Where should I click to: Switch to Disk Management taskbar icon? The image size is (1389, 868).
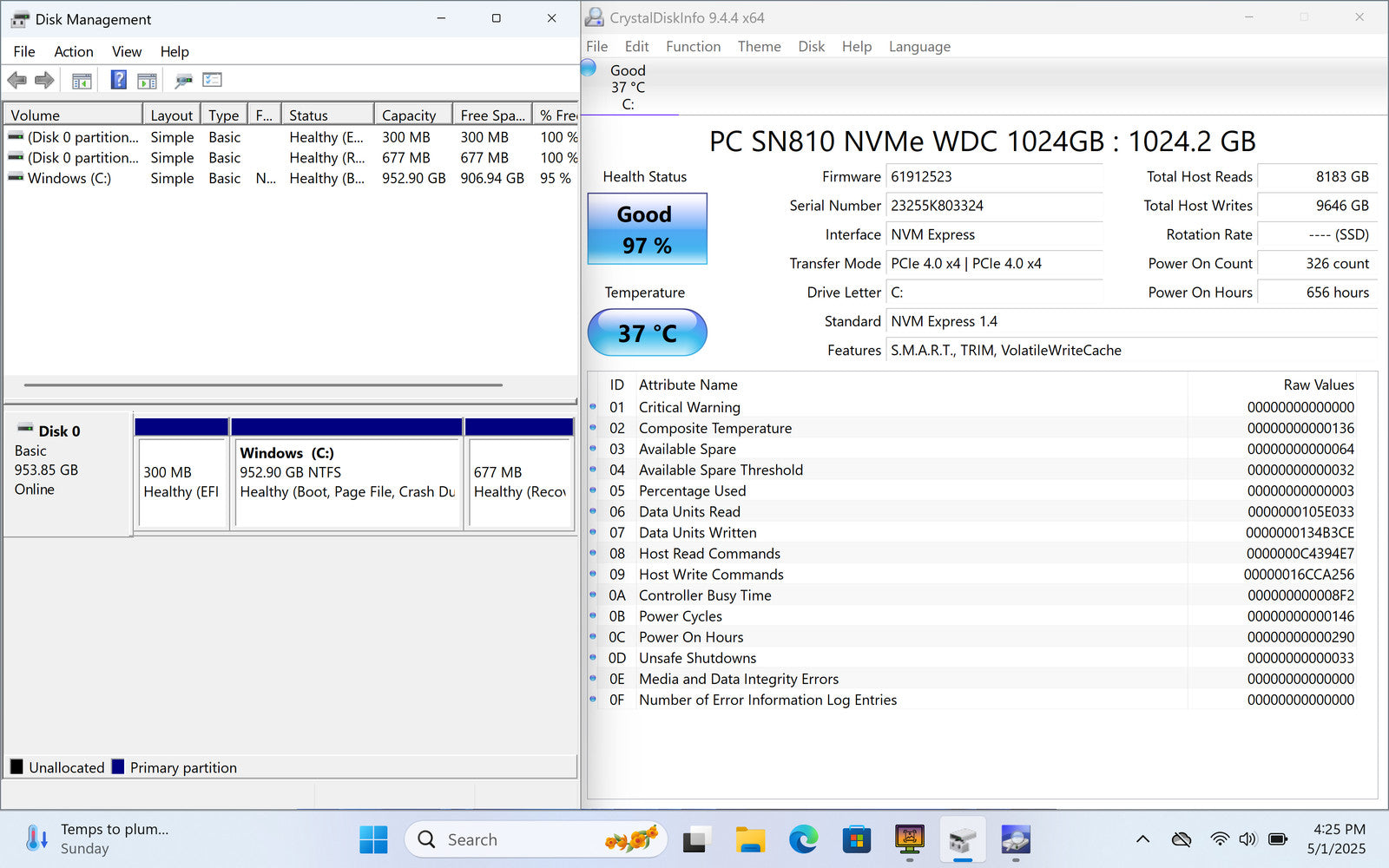963,839
